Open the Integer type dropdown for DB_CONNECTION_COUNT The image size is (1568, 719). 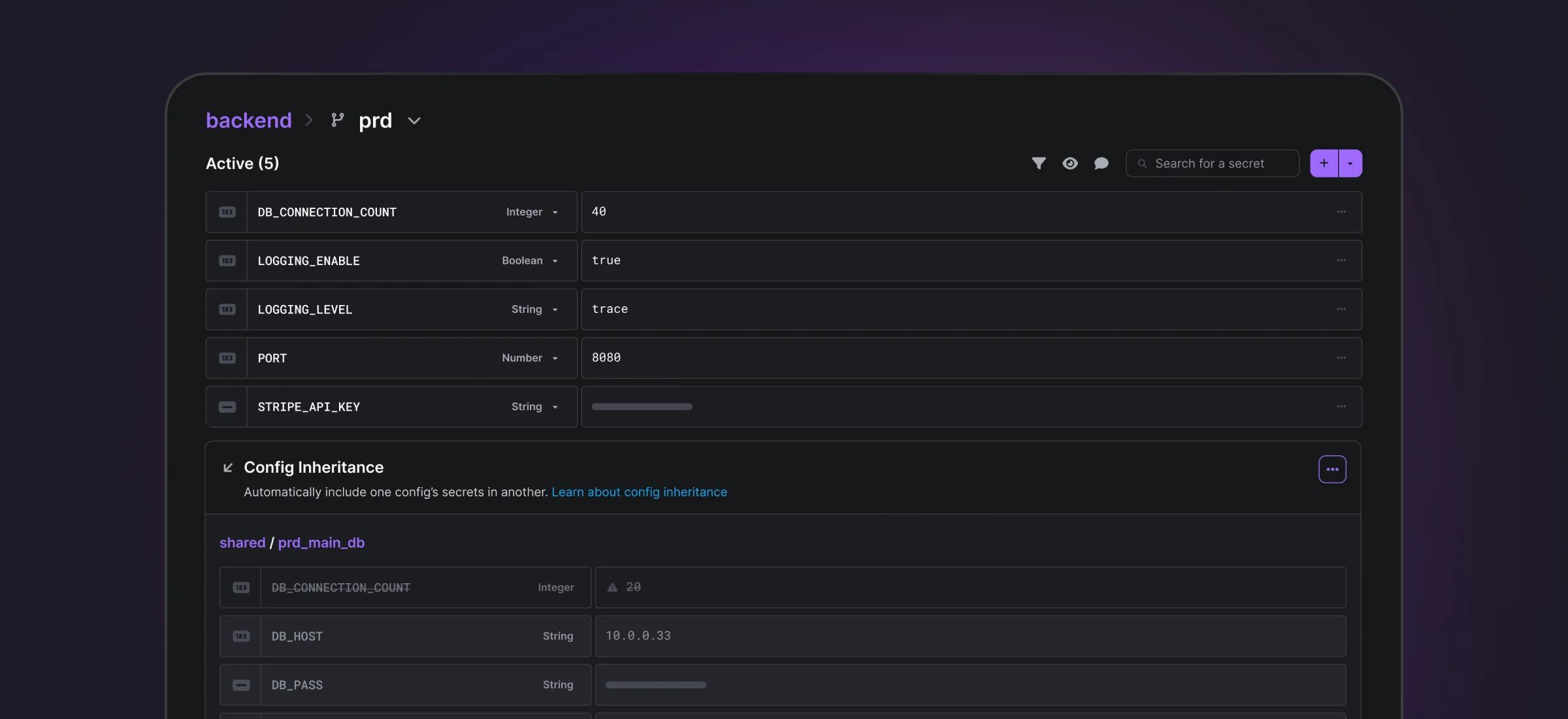coord(532,212)
